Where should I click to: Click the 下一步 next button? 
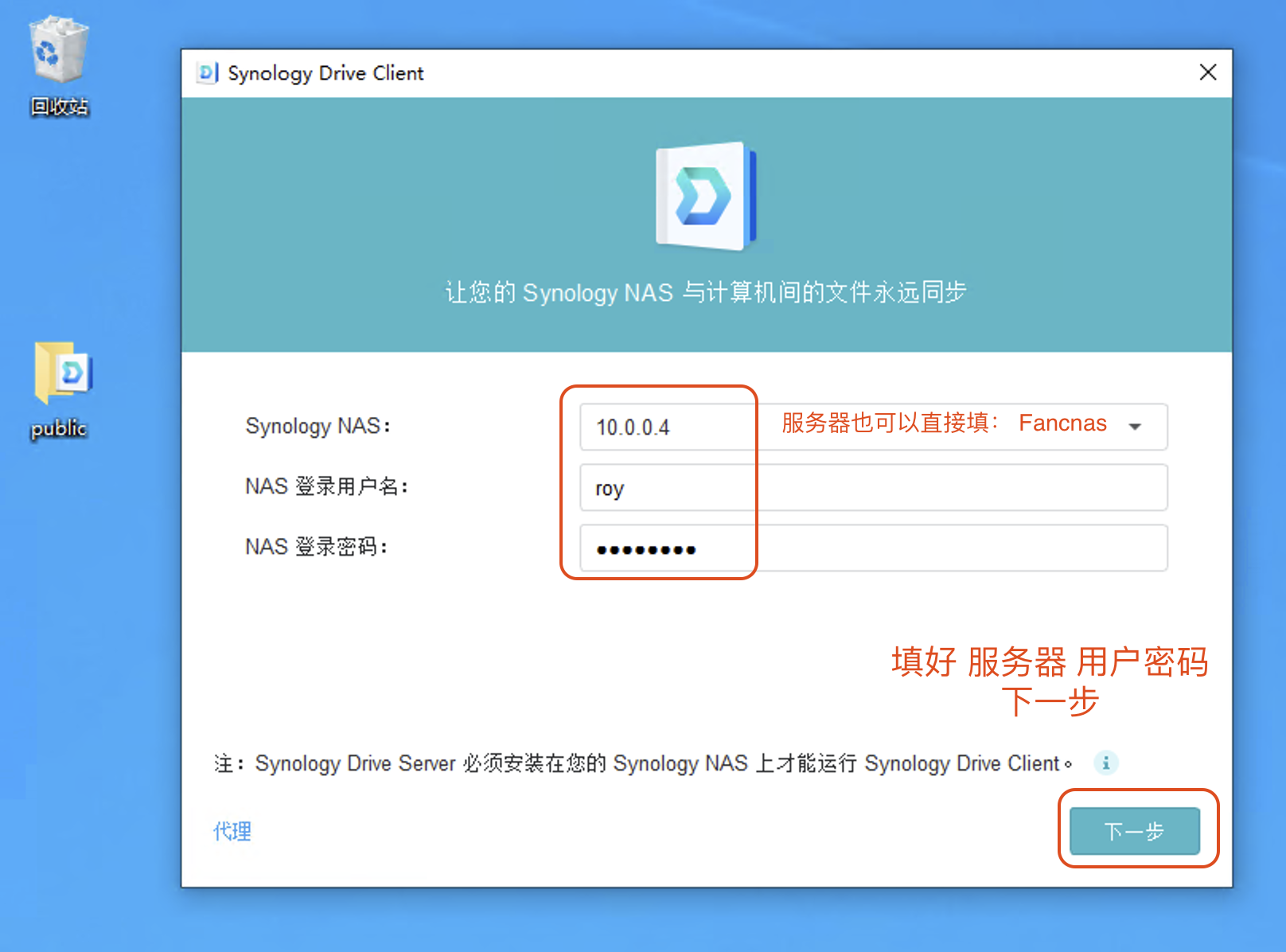[1134, 831]
